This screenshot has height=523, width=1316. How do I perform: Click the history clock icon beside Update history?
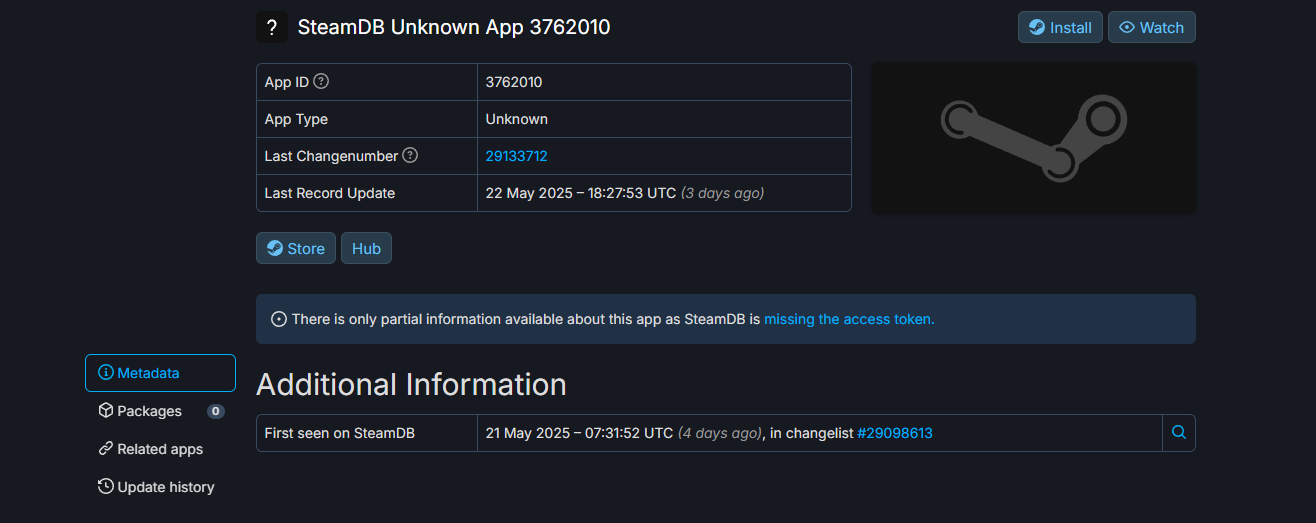(x=105, y=487)
